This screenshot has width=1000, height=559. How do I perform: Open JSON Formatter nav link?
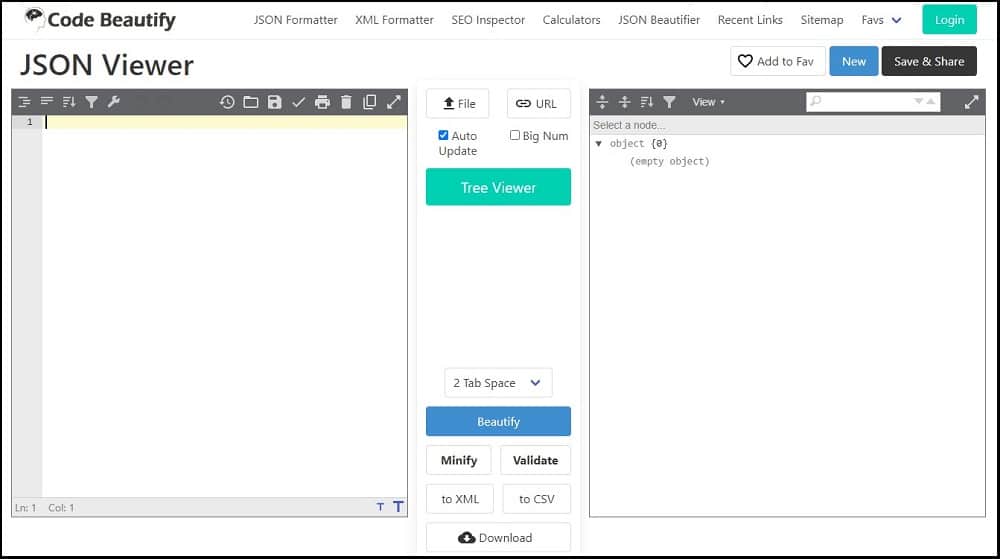pyautogui.click(x=295, y=20)
